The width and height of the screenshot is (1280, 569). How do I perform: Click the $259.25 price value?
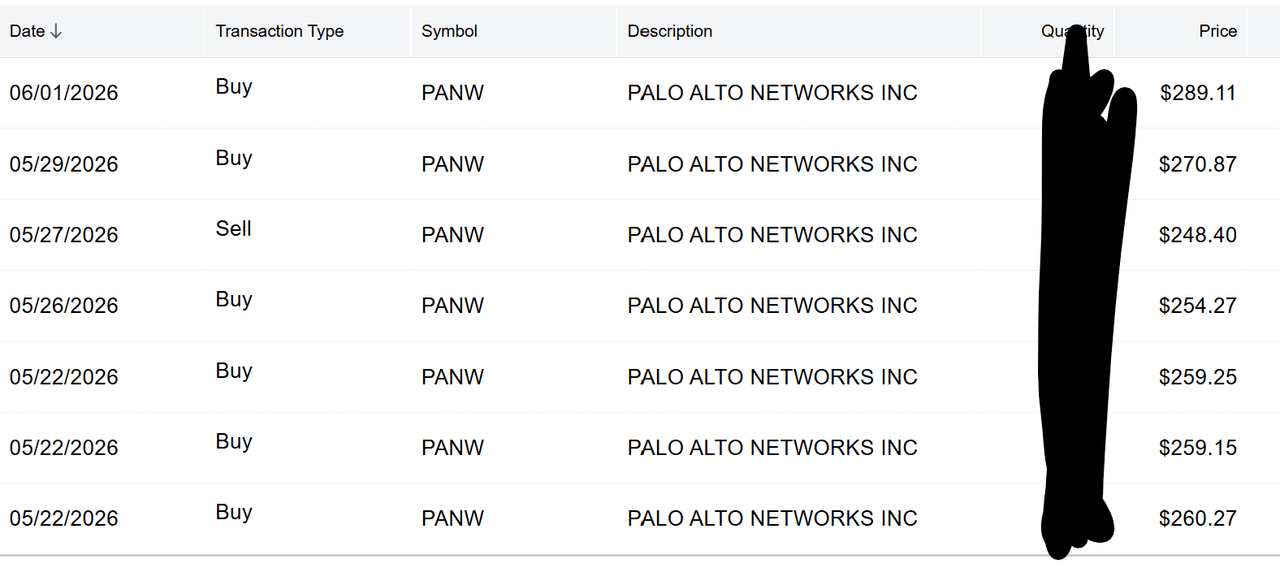[x=1198, y=377]
